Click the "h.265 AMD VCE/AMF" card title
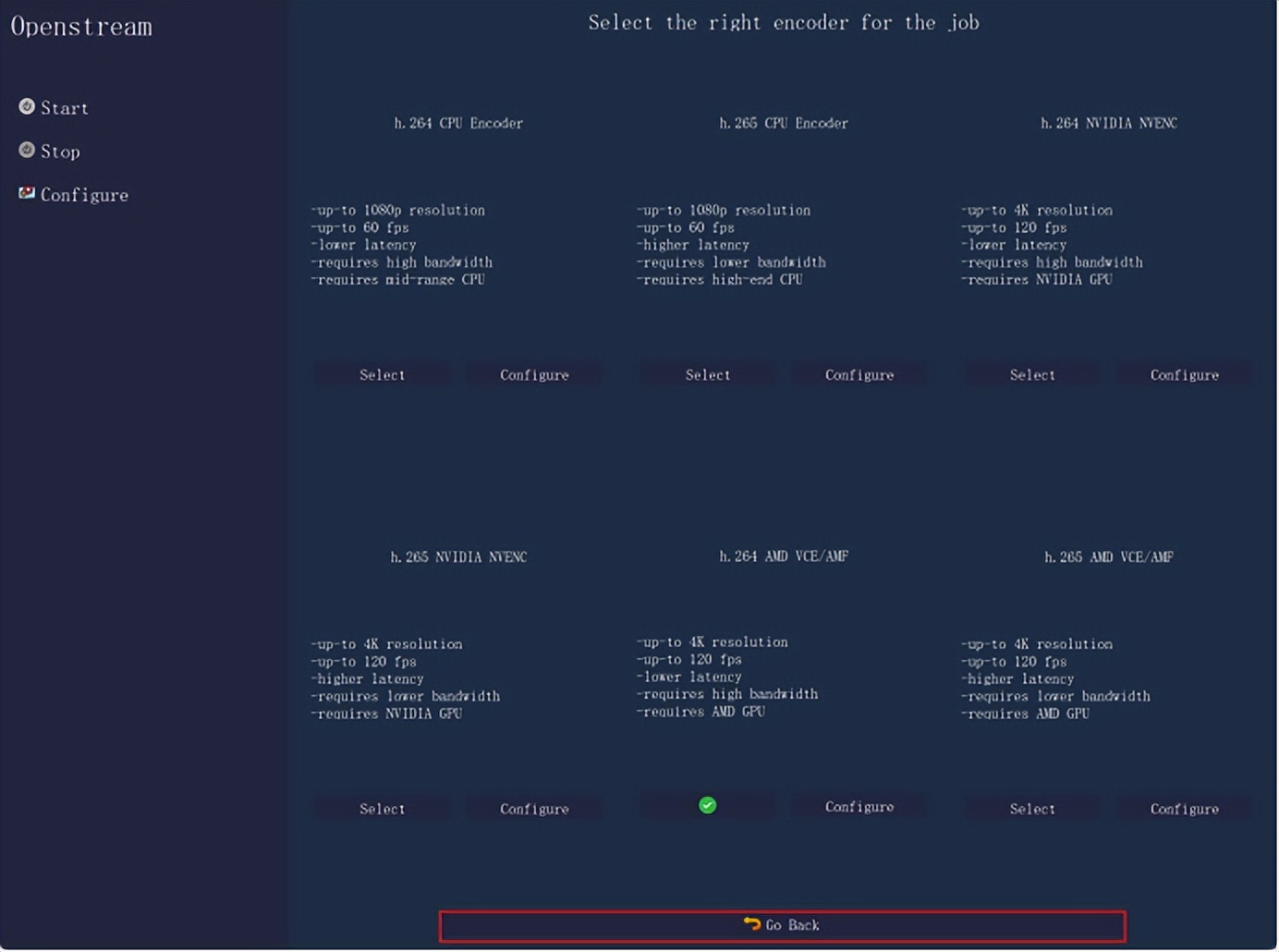The height and width of the screenshot is (952, 1279). click(1109, 556)
